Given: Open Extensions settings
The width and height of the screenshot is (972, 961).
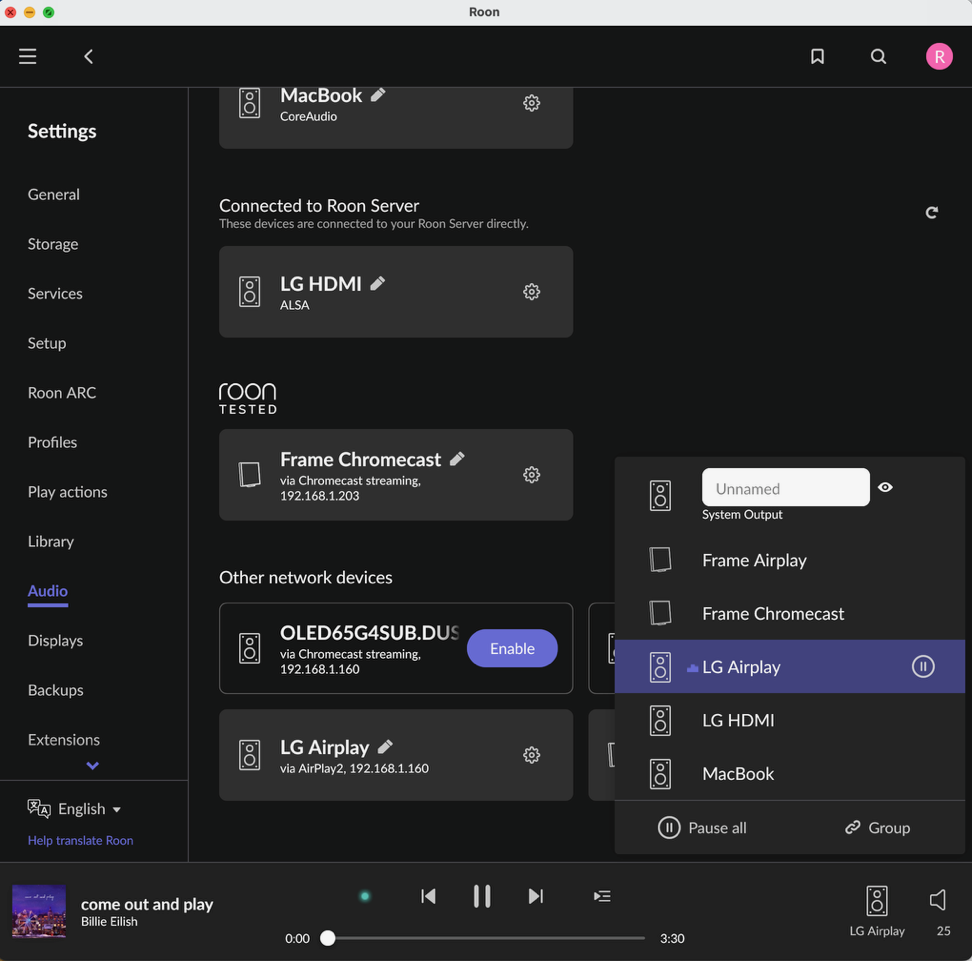Looking at the screenshot, I should (x=63, y=740).
